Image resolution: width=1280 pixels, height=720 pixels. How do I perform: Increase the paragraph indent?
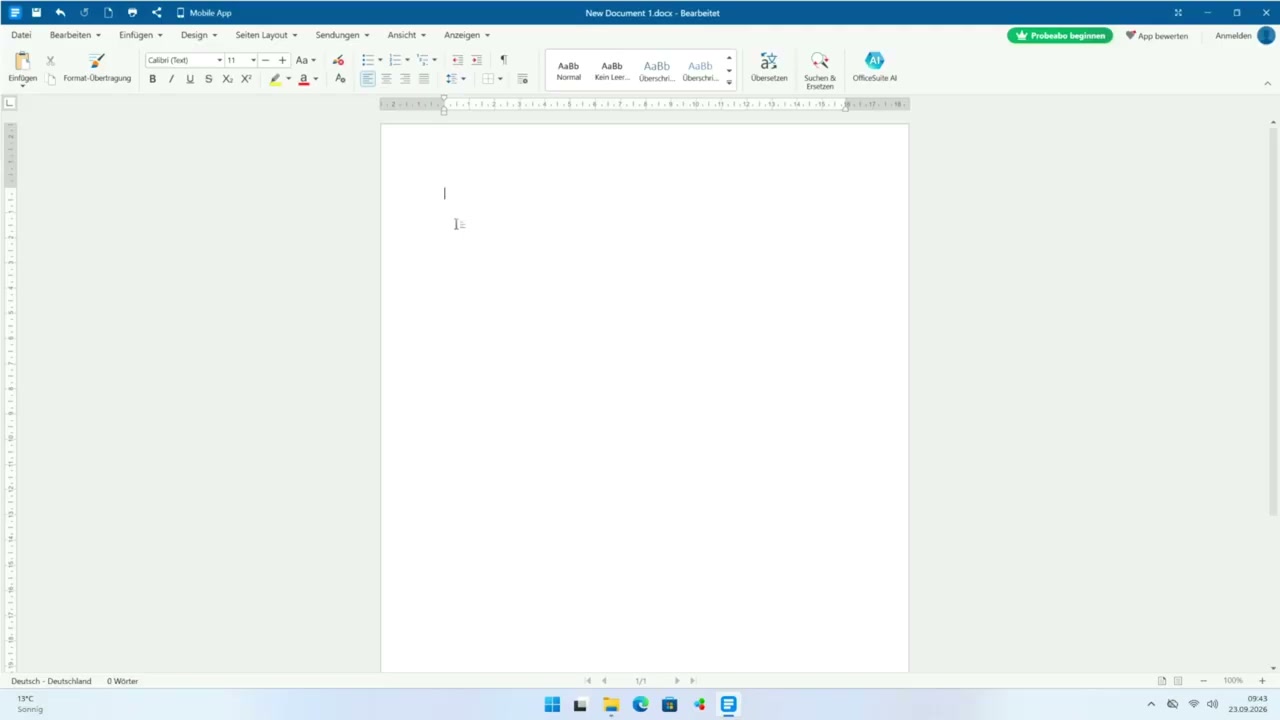coord(476,60)
